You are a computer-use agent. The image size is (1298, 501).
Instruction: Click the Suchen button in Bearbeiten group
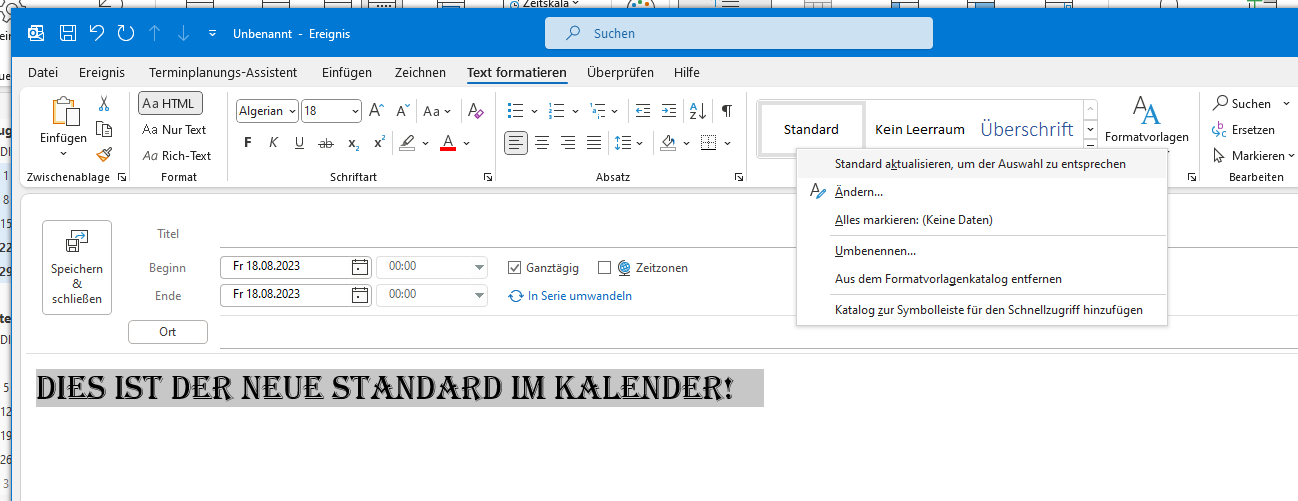point(1241,103)
